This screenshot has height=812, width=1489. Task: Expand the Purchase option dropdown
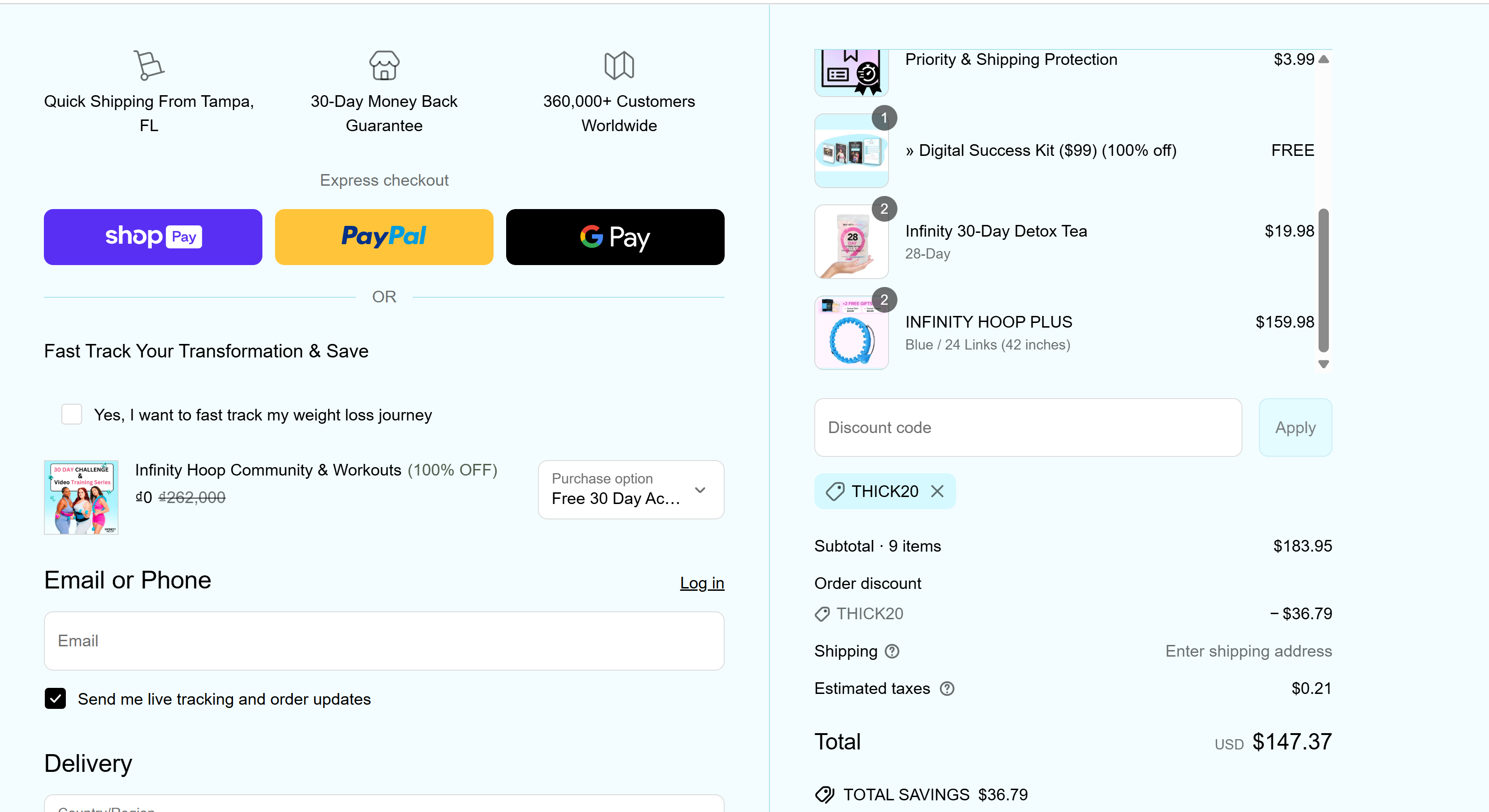coord(631,489)
